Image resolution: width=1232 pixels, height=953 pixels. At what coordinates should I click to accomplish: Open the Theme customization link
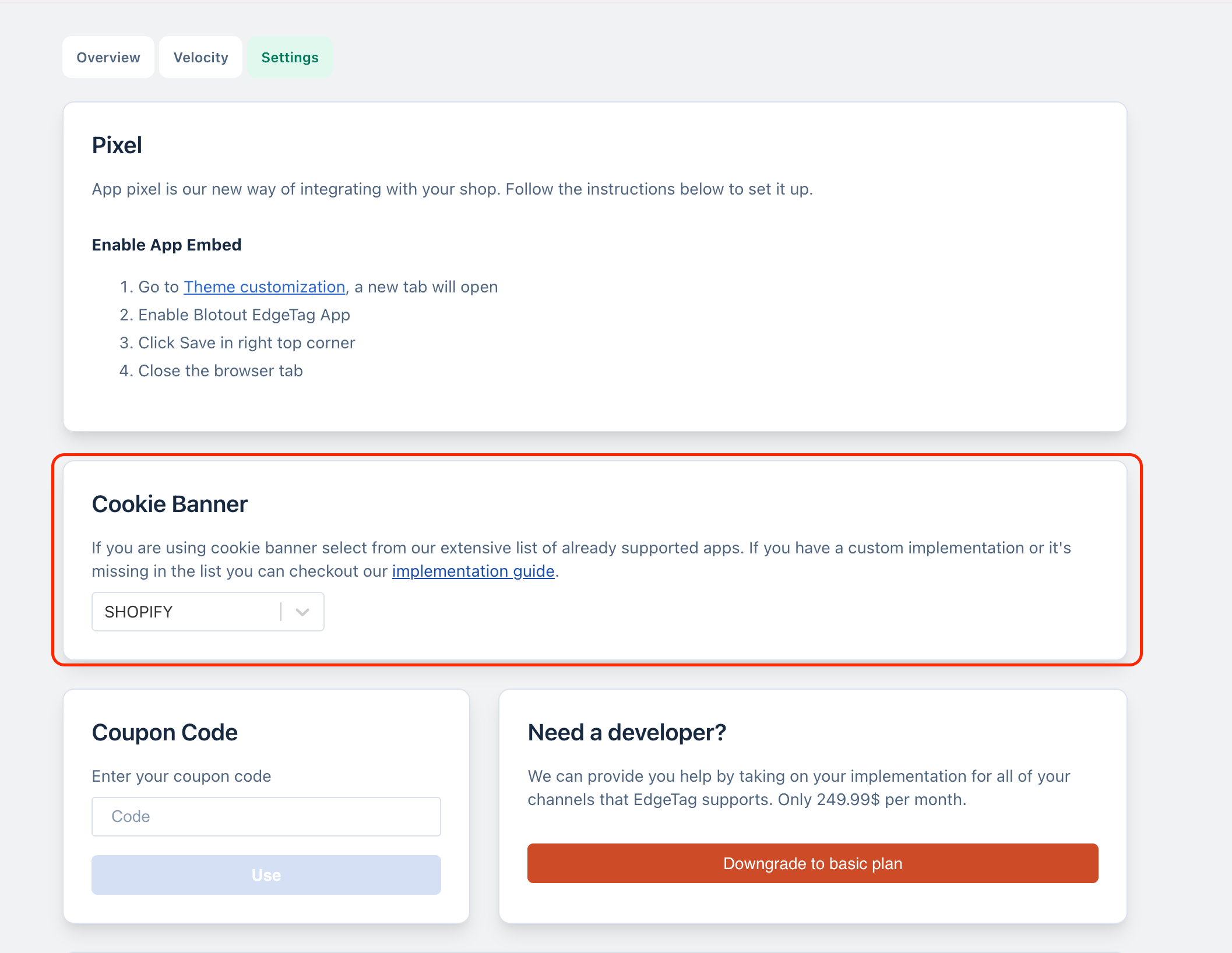(x=265, y=287)
